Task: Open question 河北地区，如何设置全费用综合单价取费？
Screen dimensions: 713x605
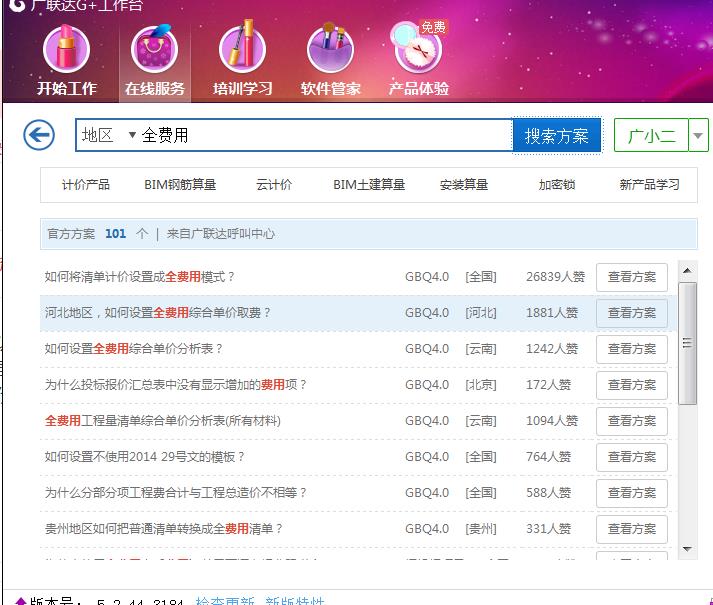Action: (157, 313)
